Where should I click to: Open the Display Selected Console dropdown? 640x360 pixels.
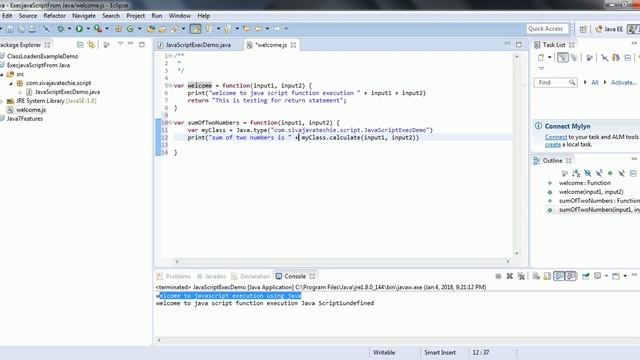click(x=606, y=276)
